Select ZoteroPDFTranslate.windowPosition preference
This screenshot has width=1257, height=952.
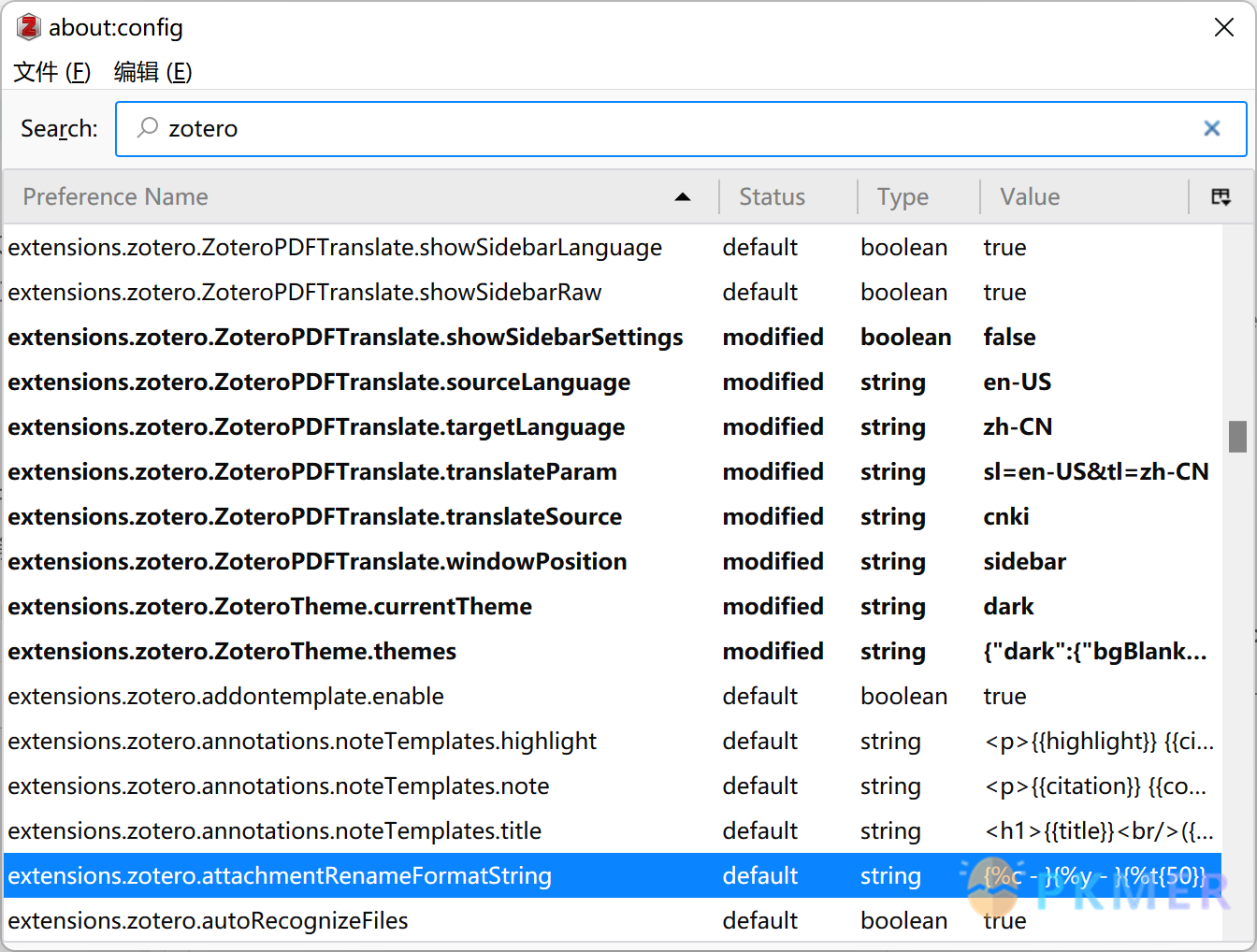613,561
